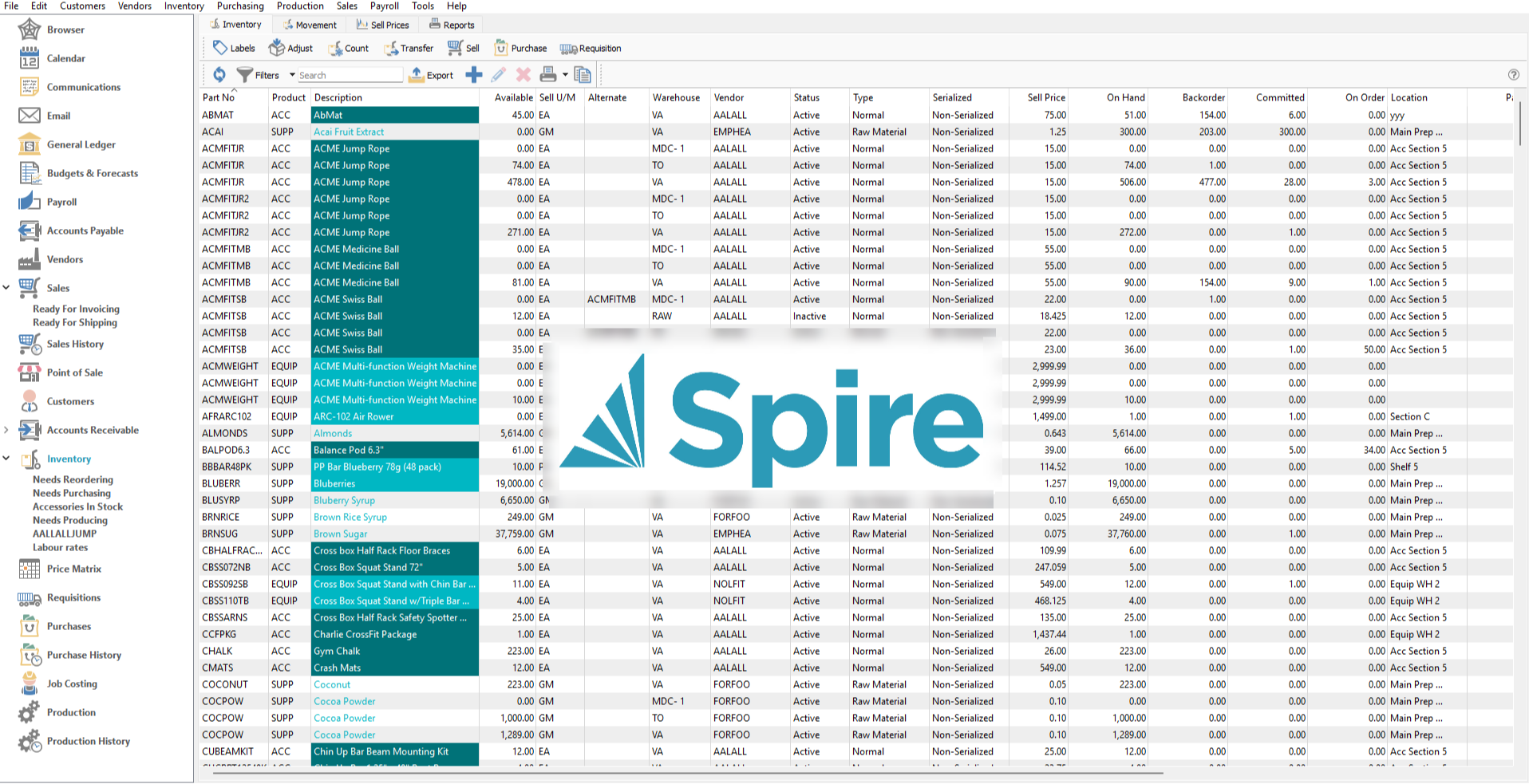Click the Filters button

[258, 75]
